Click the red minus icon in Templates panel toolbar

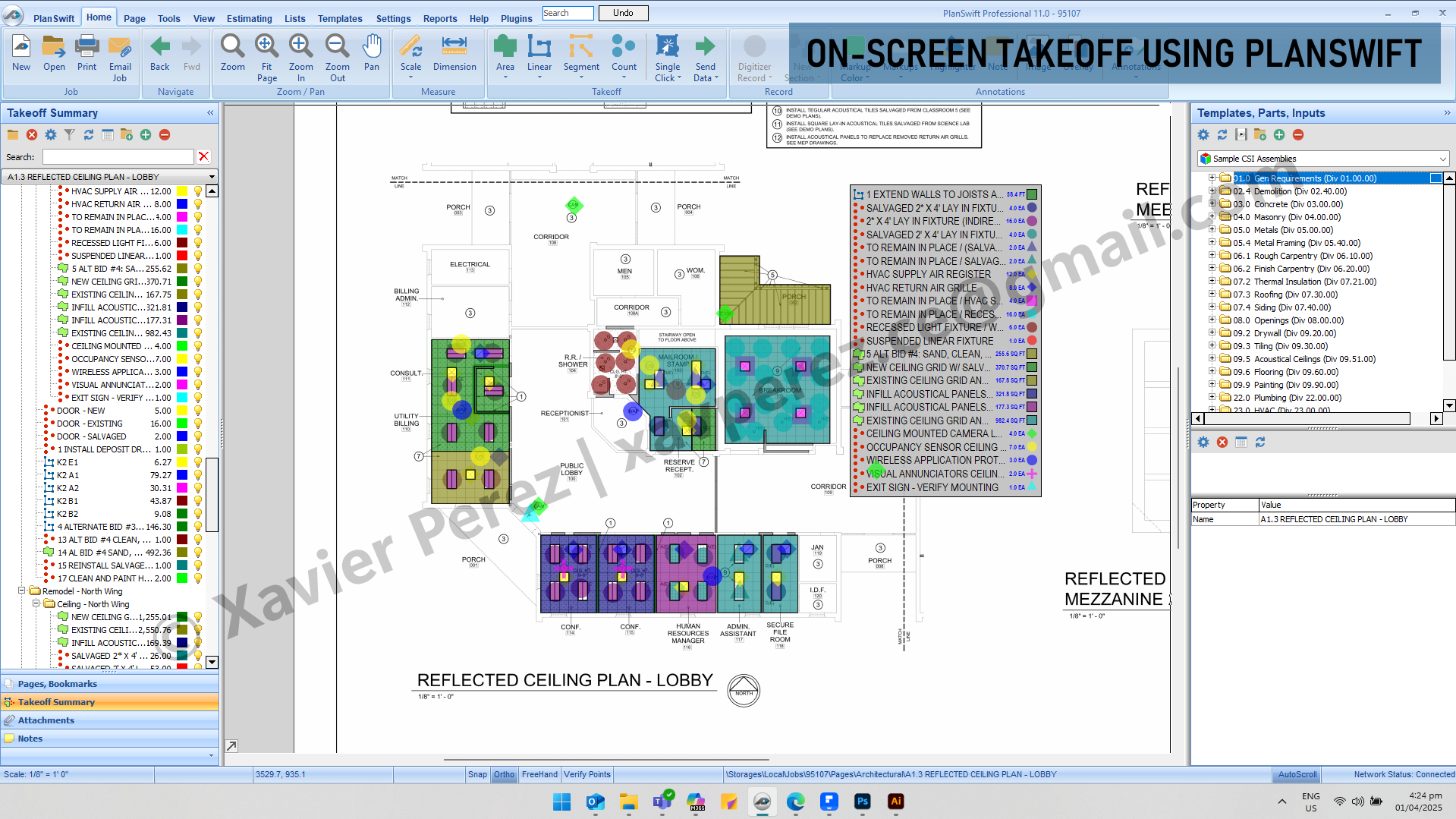click(x=1298, y=134)
